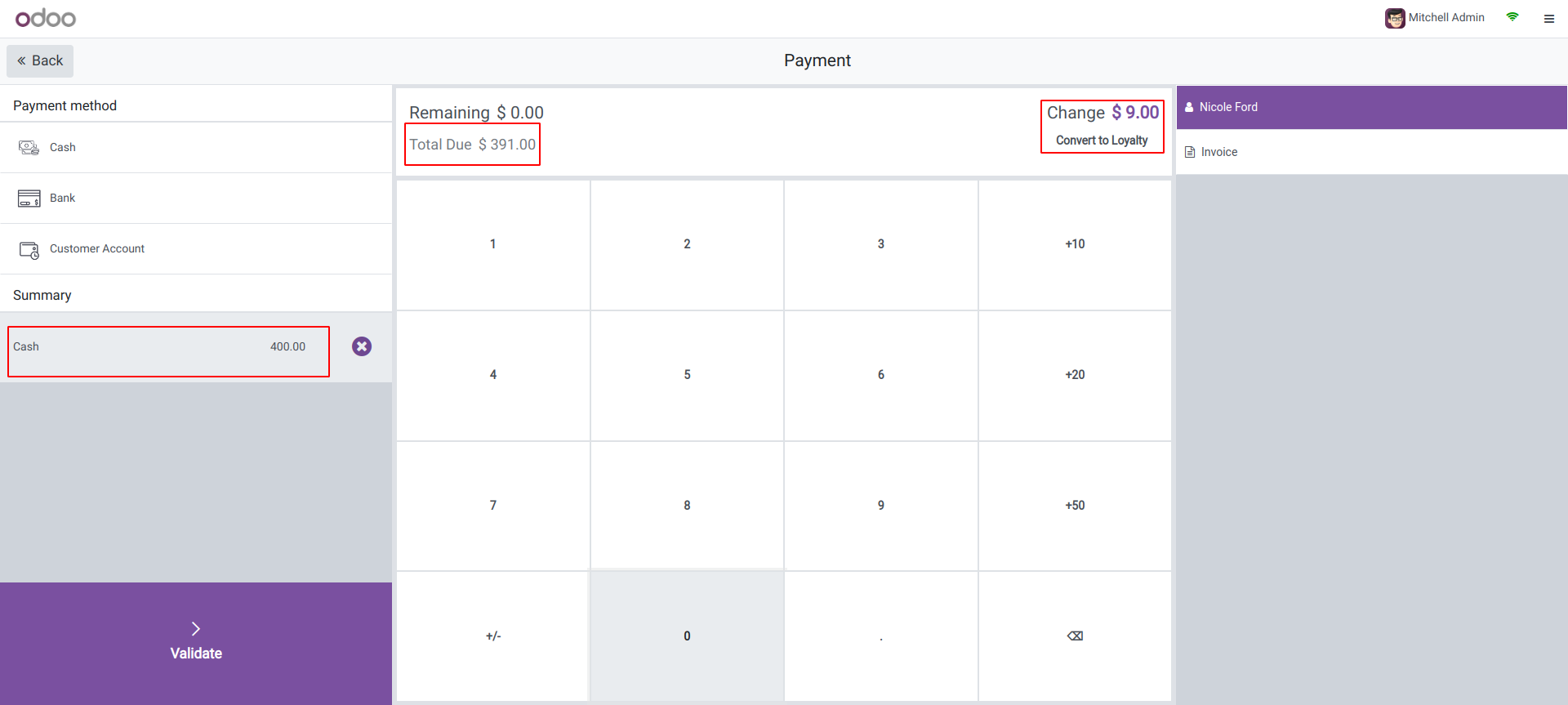Open the hamburger menu icon
Screen dimensions: 1568x705
pos(1548,19)
